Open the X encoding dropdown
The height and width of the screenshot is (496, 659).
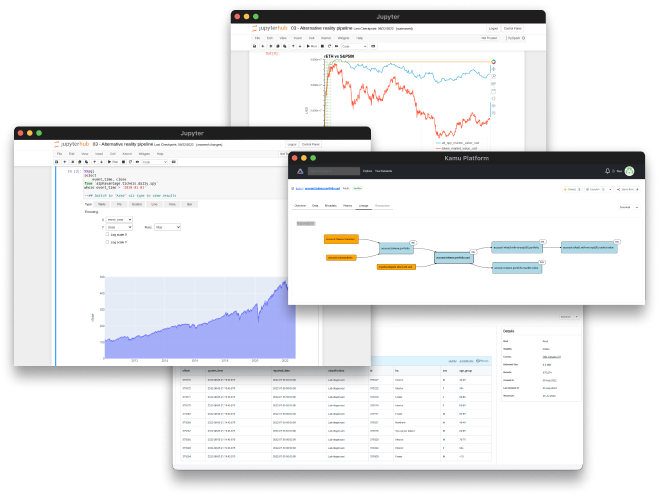pos(119,219)
